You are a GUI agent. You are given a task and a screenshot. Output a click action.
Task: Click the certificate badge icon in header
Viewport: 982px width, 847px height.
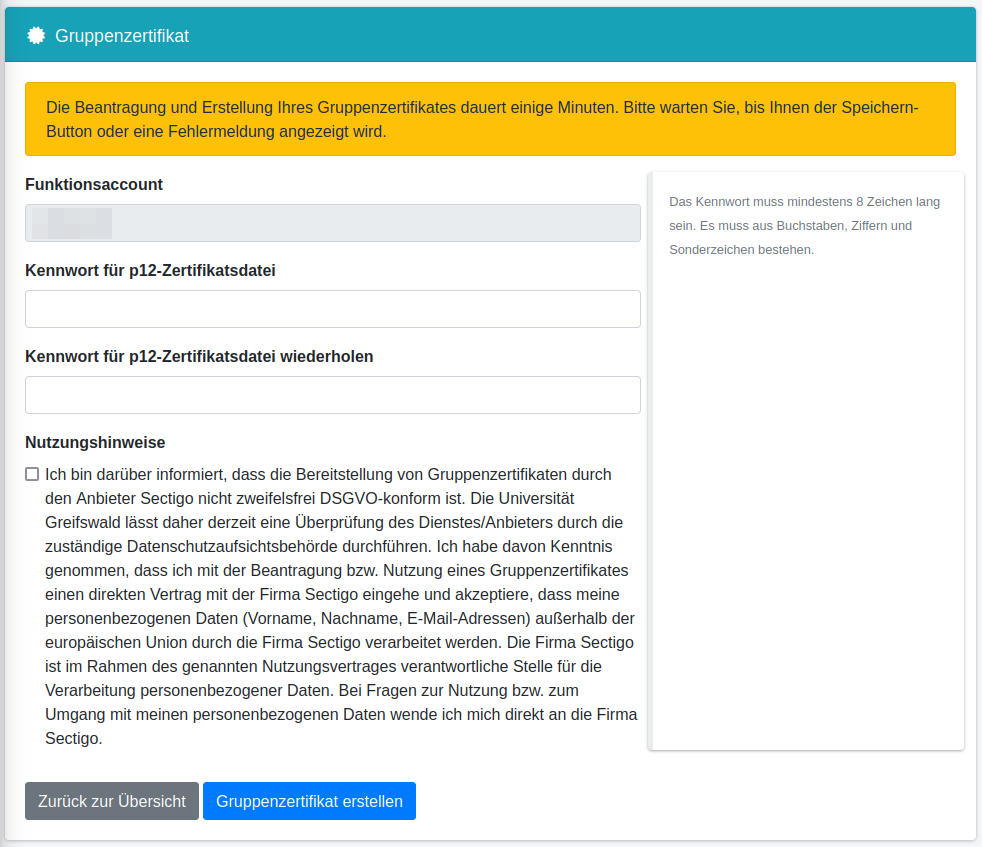36,36
